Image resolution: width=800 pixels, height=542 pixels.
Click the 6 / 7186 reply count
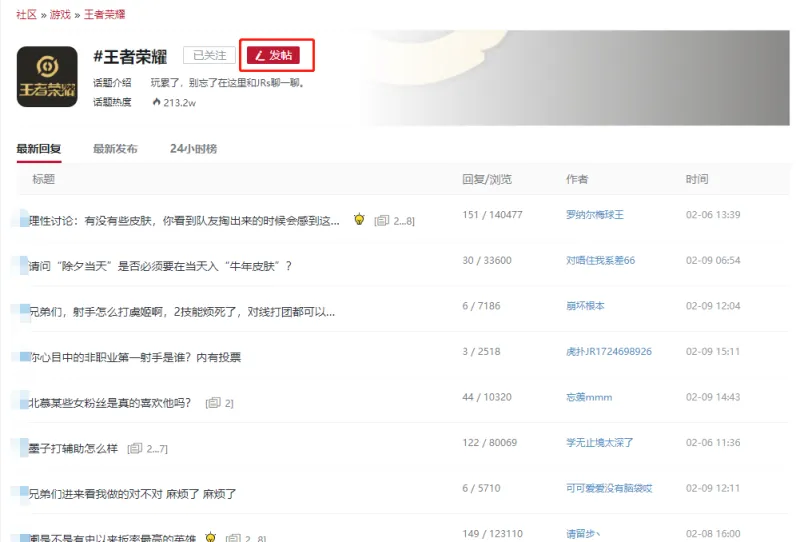click(x=481, y=306)
